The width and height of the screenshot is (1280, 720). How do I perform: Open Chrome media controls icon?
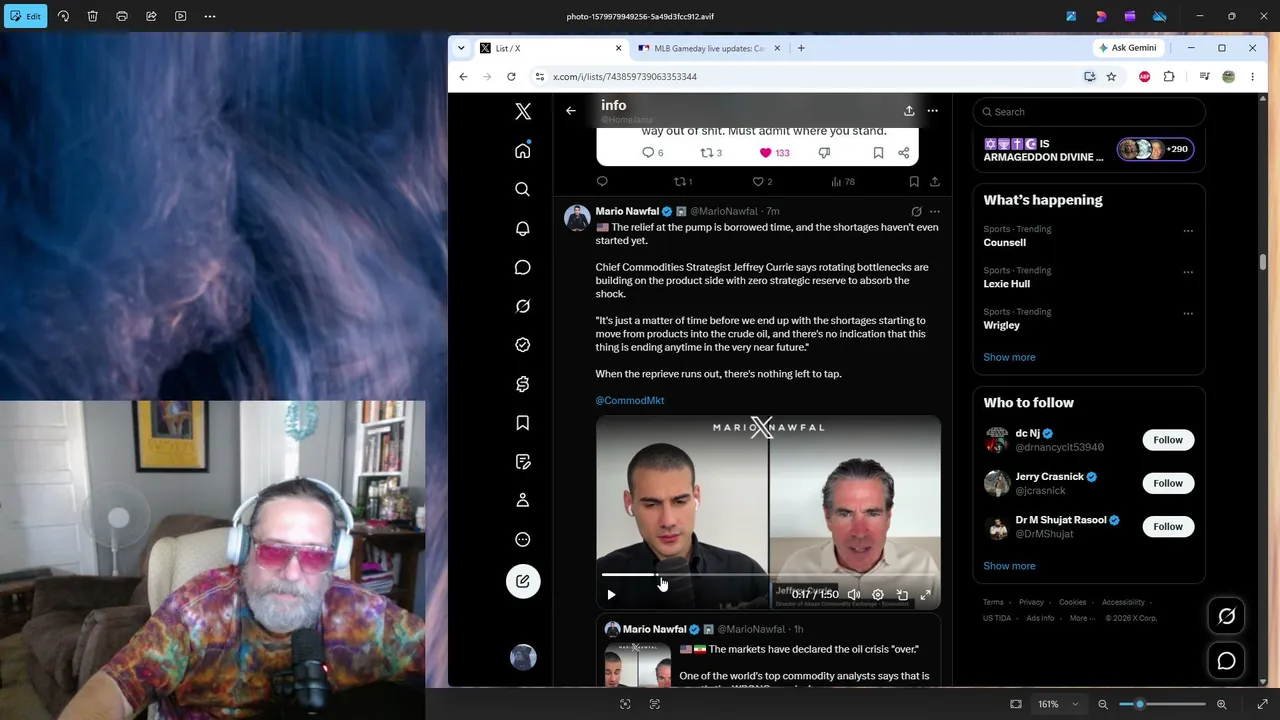1204,77
